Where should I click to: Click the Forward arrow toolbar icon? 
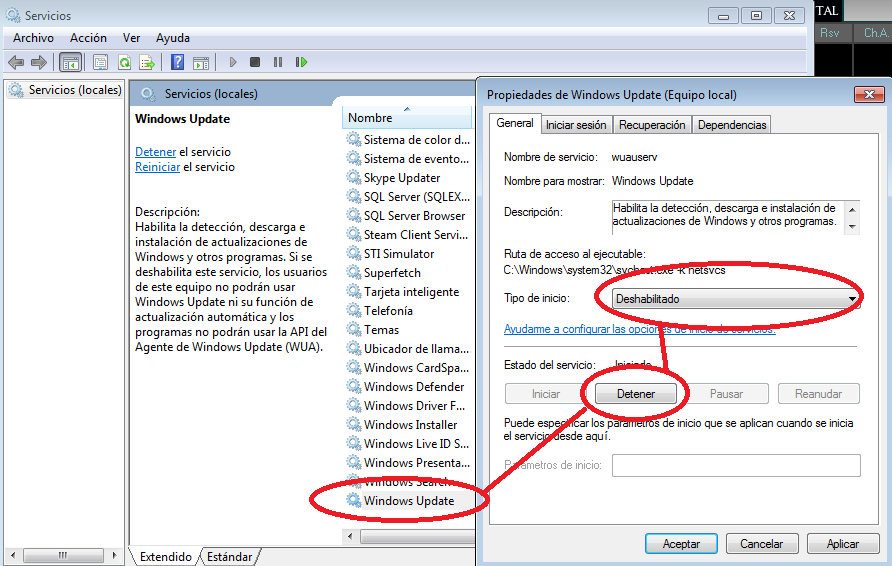coord(39,62)
